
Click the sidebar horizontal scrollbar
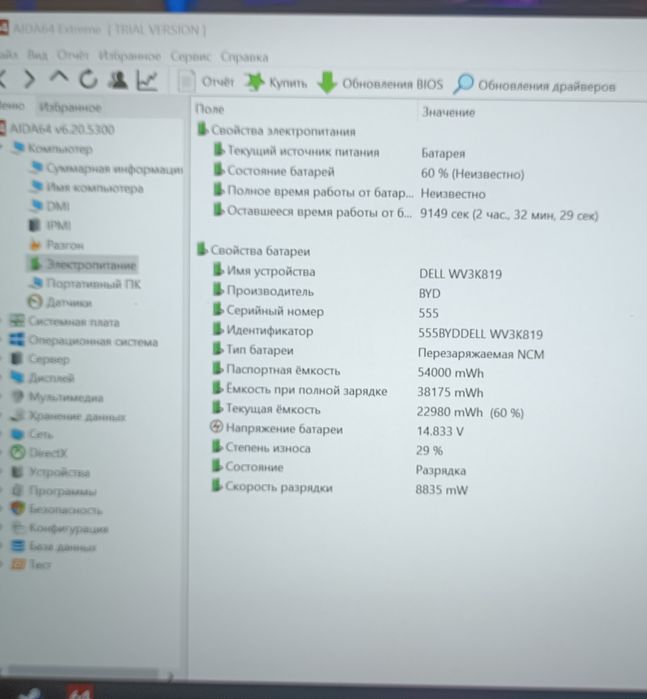coord(82,671)
